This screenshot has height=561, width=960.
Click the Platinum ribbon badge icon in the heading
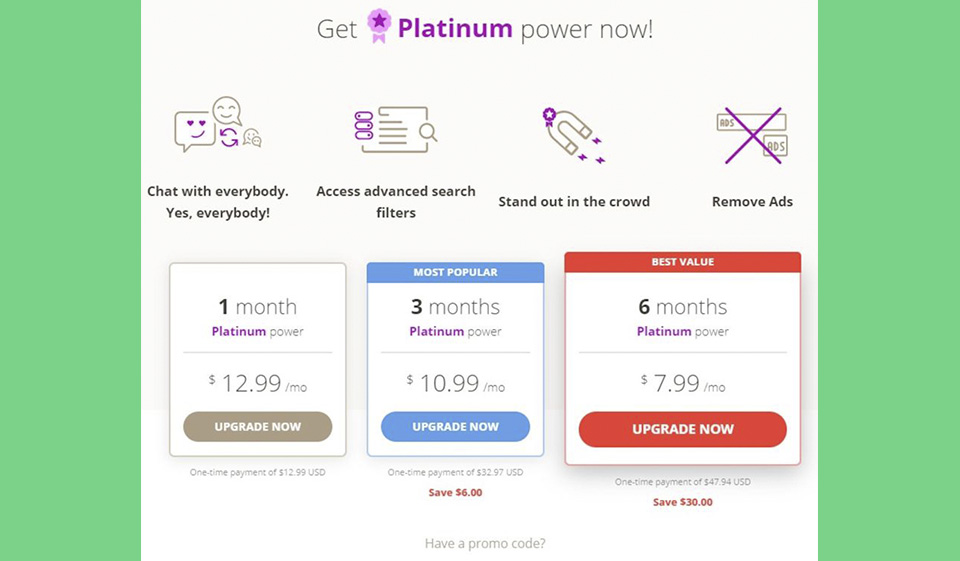pos(378,26)
